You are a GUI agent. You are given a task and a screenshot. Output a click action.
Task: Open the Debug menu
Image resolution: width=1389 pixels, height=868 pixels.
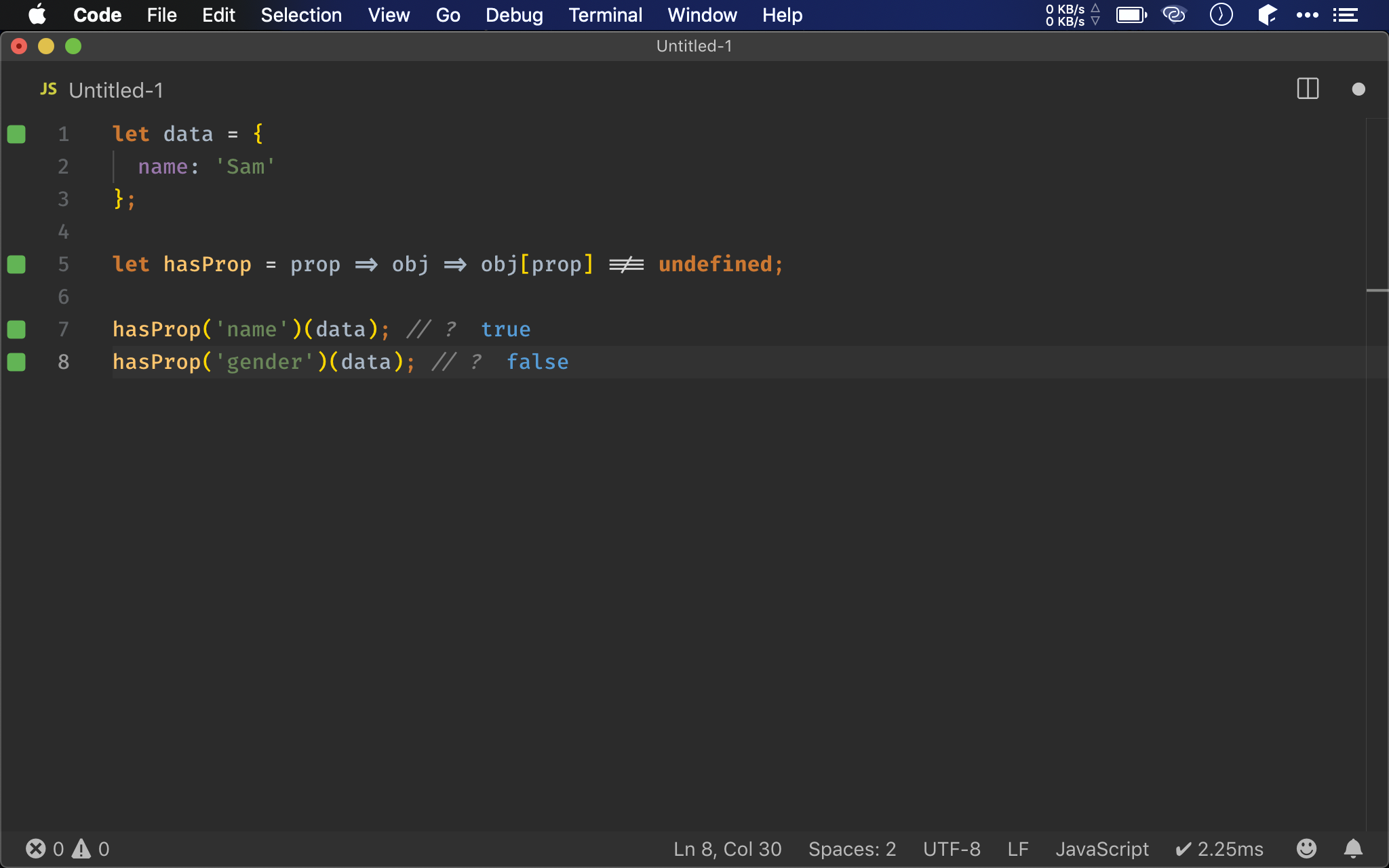click(514, 15)
